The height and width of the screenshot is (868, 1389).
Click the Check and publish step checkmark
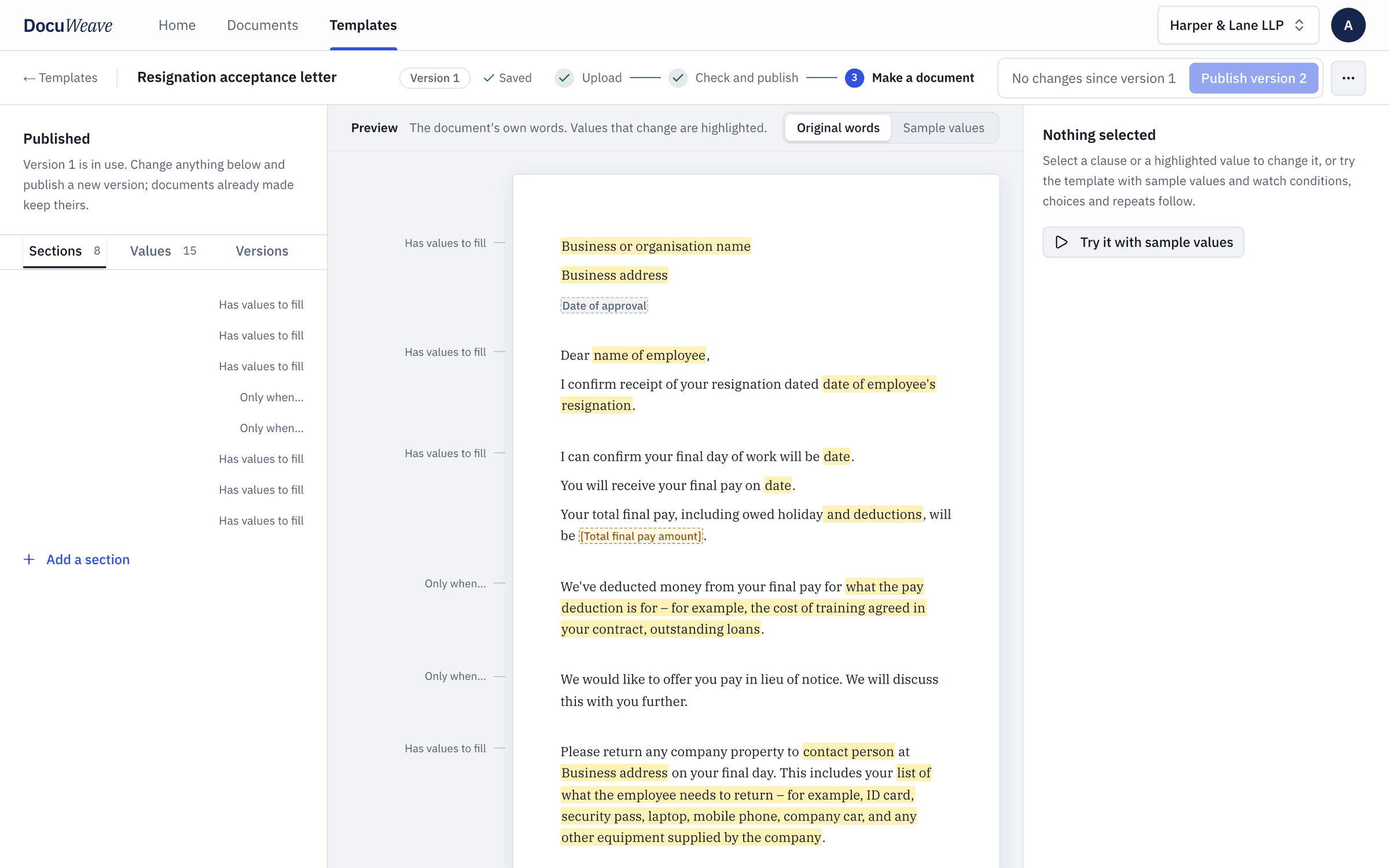[678, 78]
